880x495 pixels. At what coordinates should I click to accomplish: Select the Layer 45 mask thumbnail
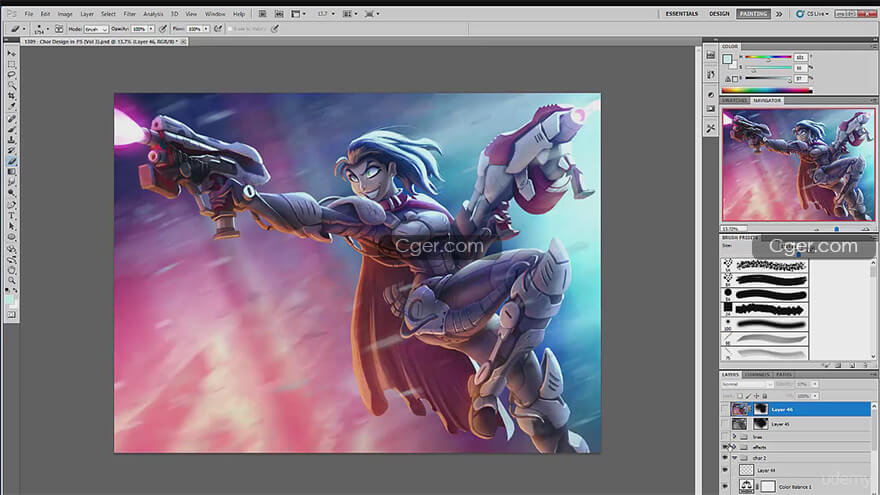pyautogui.click(x=760, y=424)
